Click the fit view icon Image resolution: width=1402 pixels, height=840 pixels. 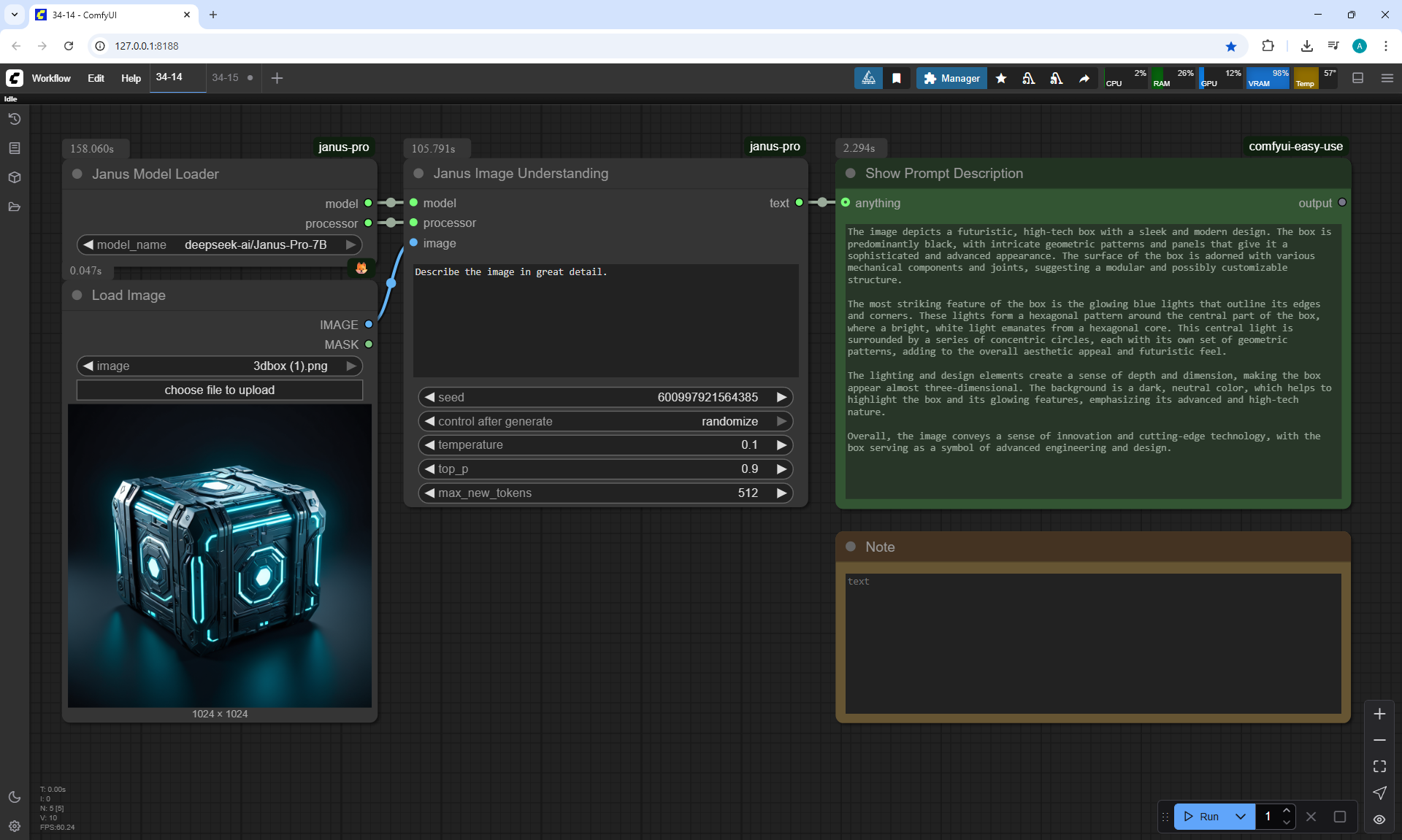[1379, 766]
